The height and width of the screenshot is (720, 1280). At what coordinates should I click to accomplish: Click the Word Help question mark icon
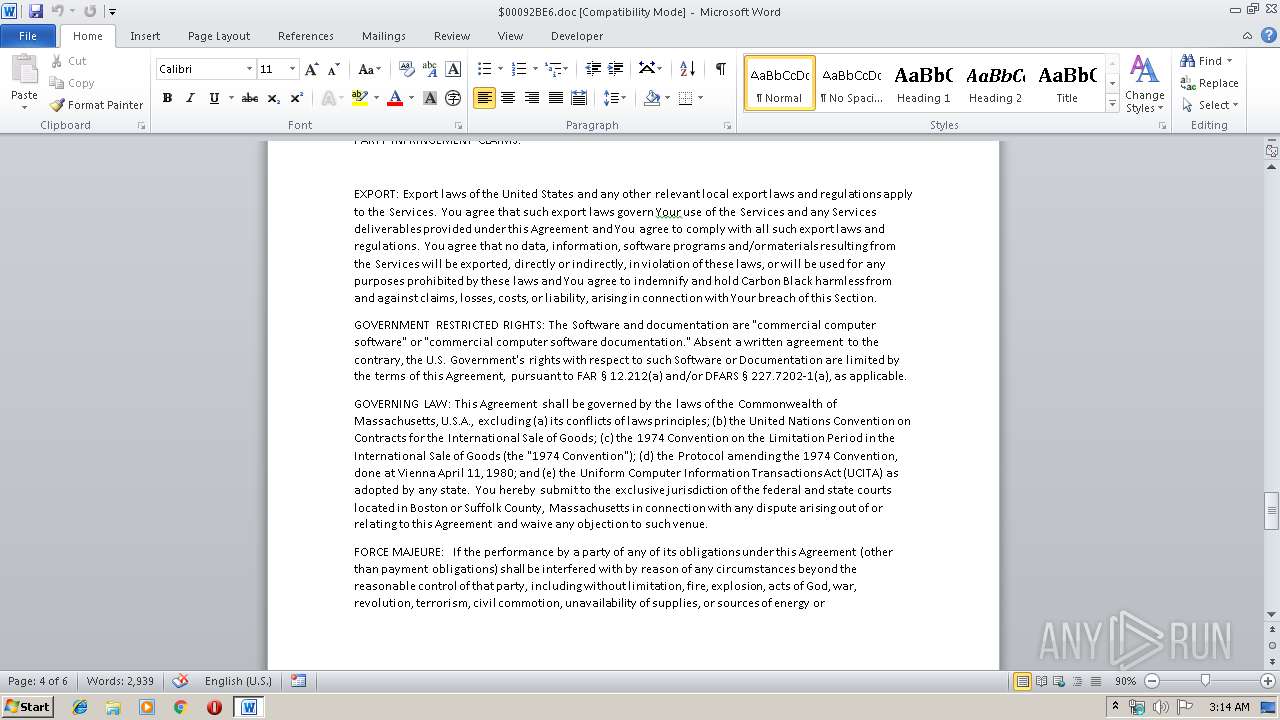point(1270,36)
